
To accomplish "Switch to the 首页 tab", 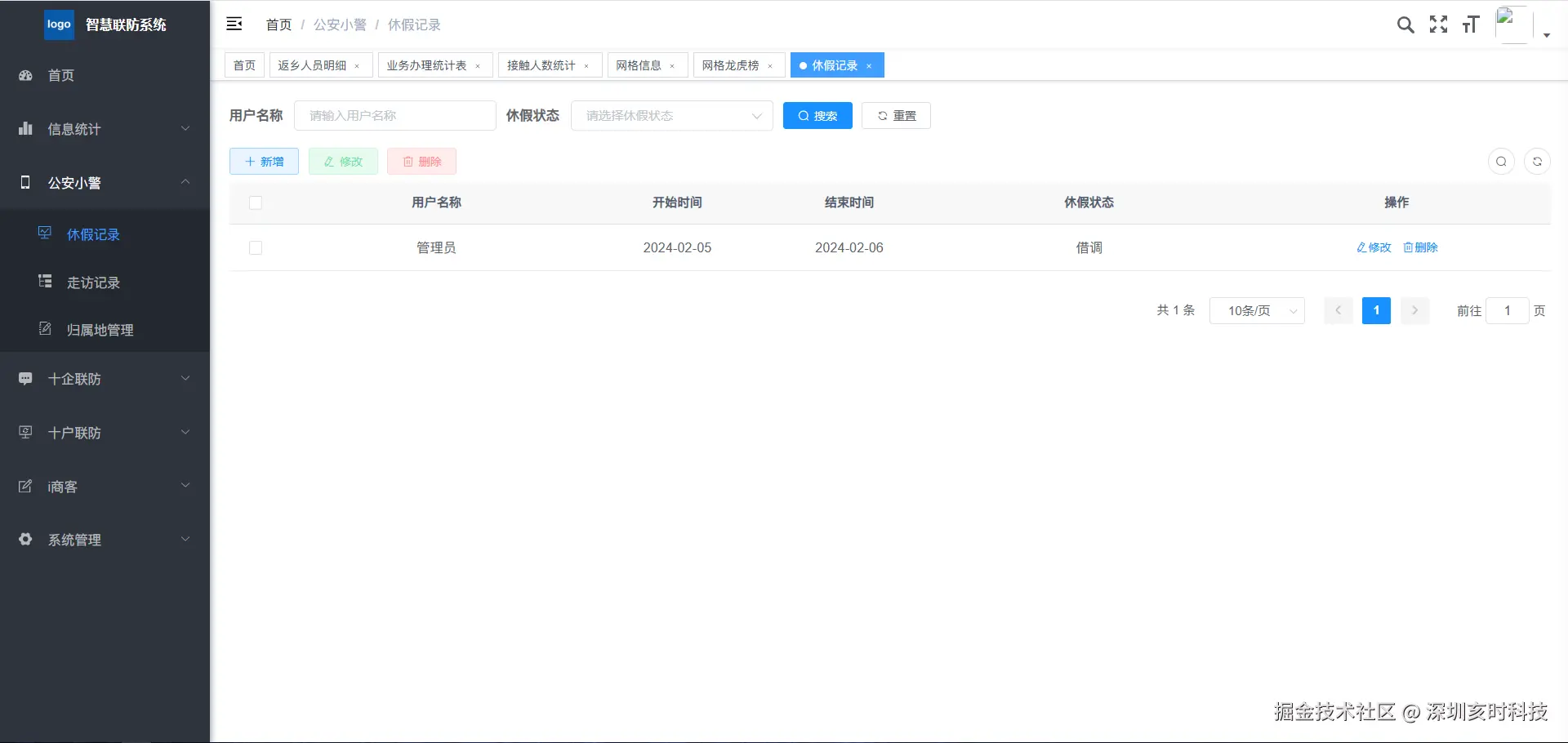I will (x=244, y=65).
